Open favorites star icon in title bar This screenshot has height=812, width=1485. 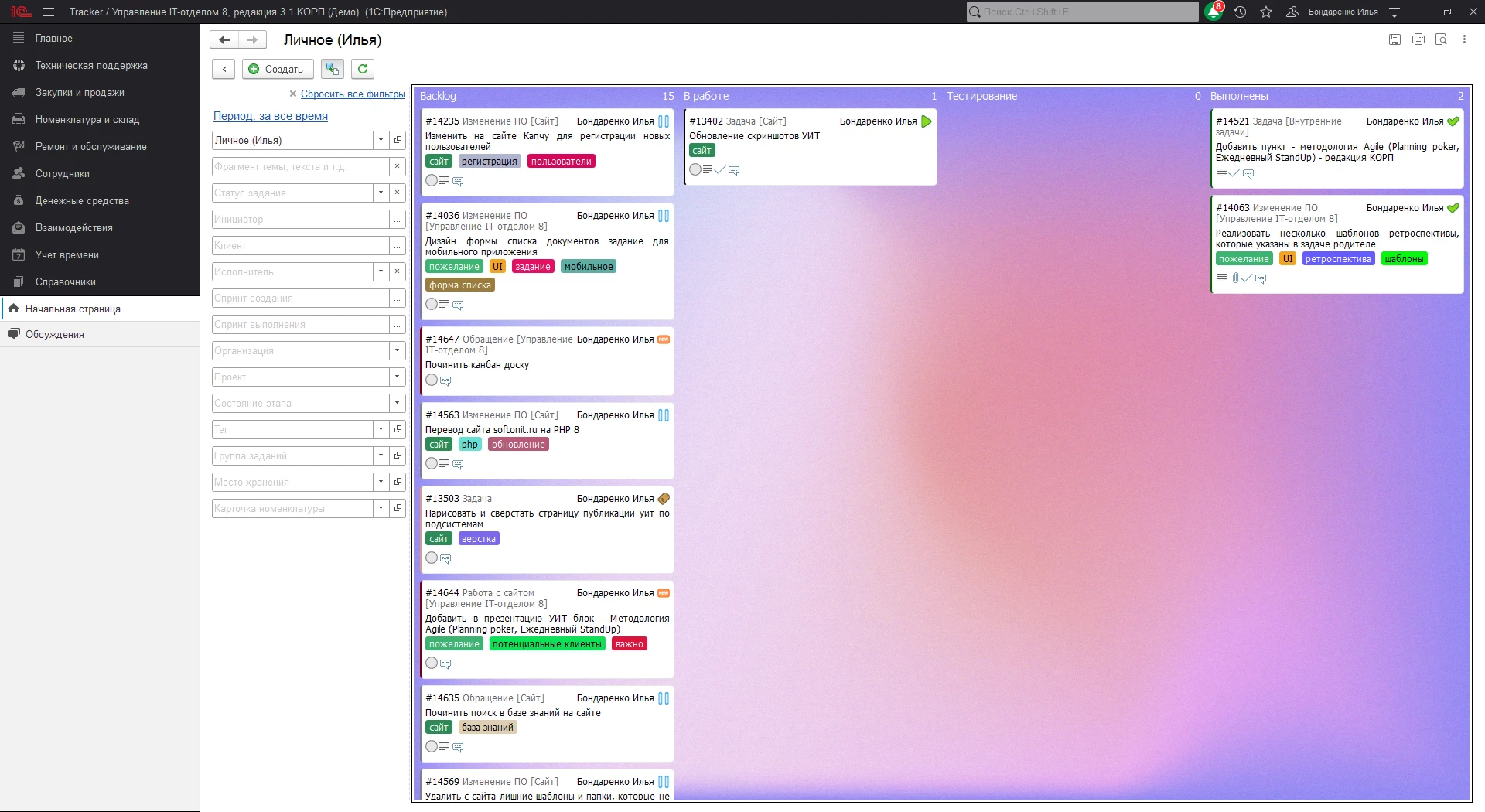click(1266, 12)
